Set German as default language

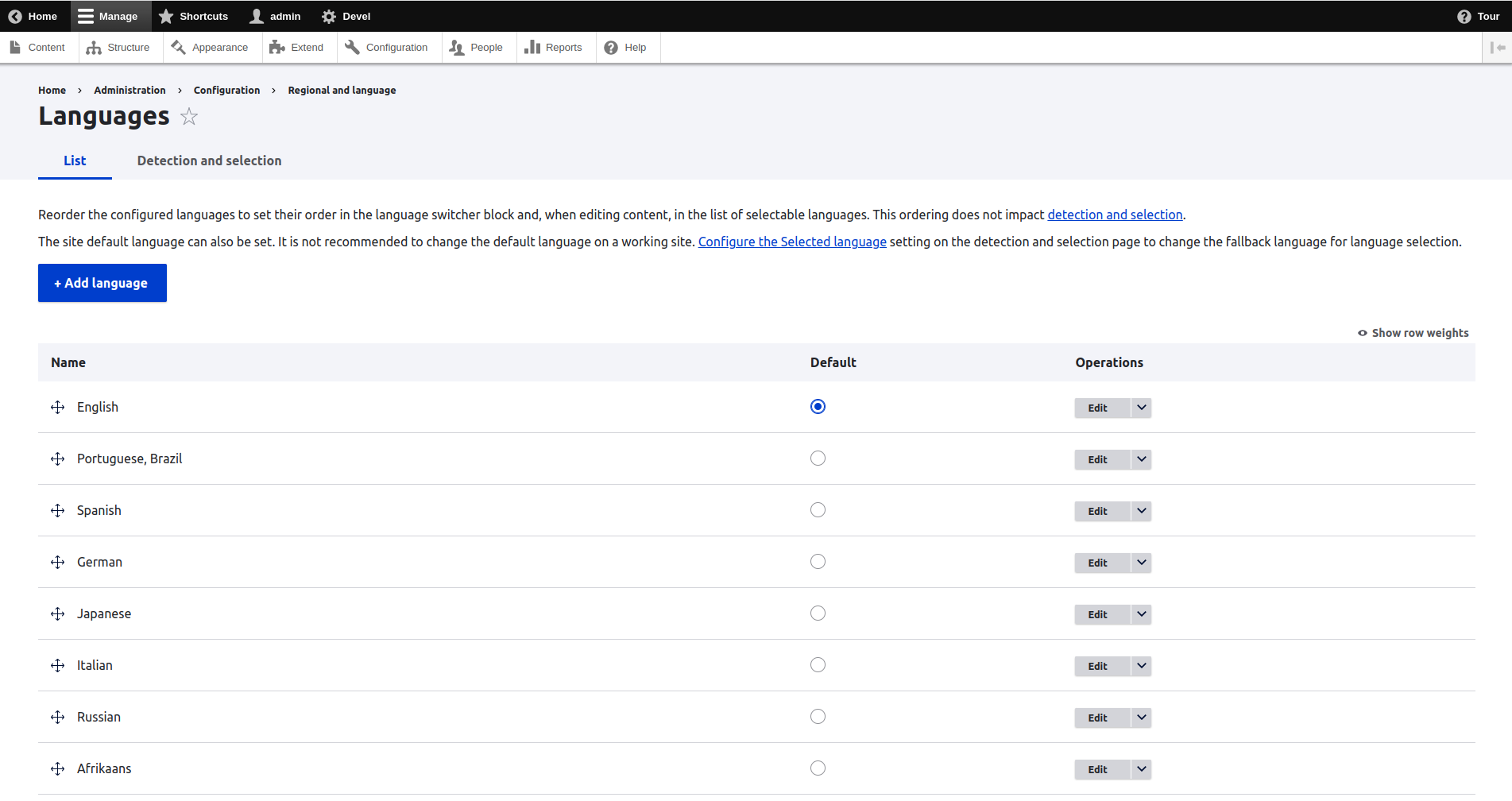point(818,562)
